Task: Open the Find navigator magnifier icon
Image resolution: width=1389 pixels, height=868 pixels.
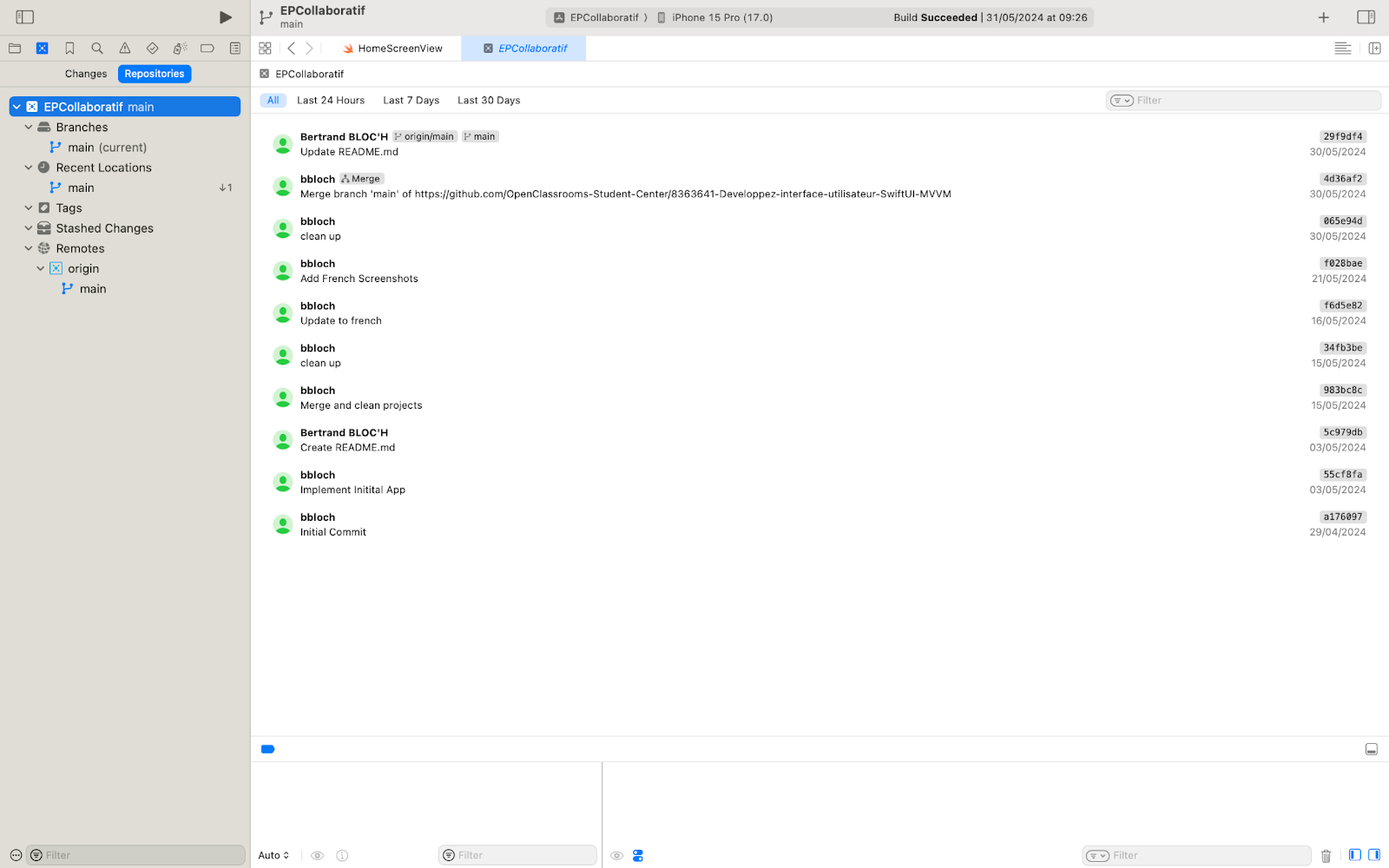Action: click(97, 49)
